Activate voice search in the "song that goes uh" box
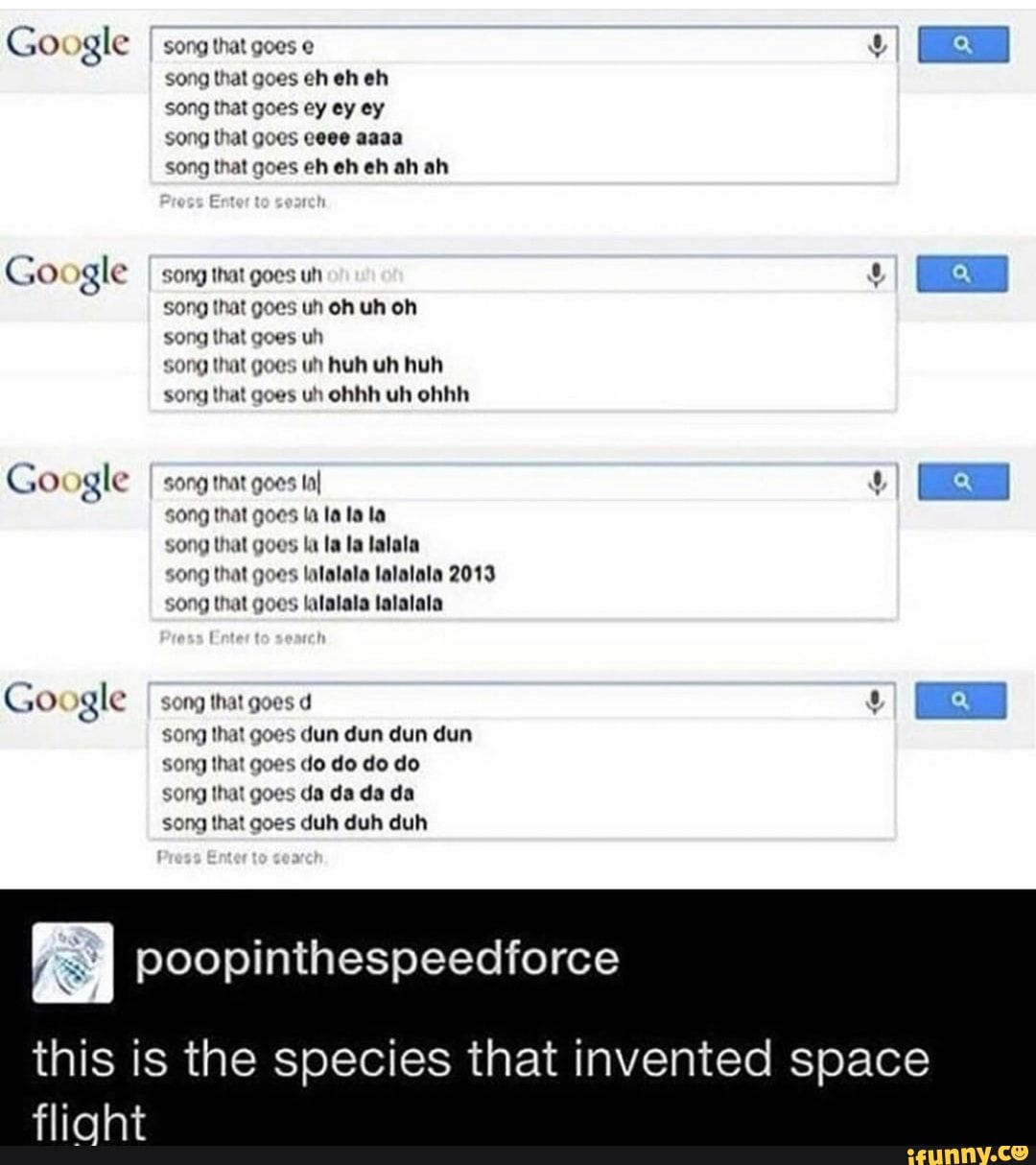Viewport: 1036px width, 1165px height. pyautogui.click(x=875, y=275)
